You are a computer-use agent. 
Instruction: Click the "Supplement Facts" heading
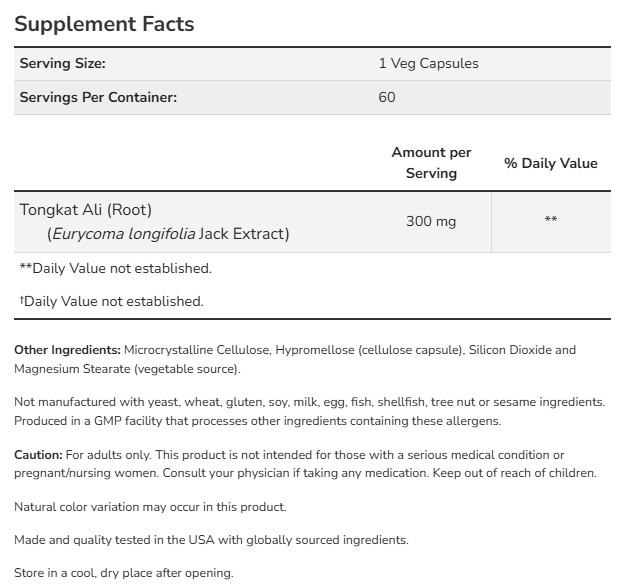104,23
